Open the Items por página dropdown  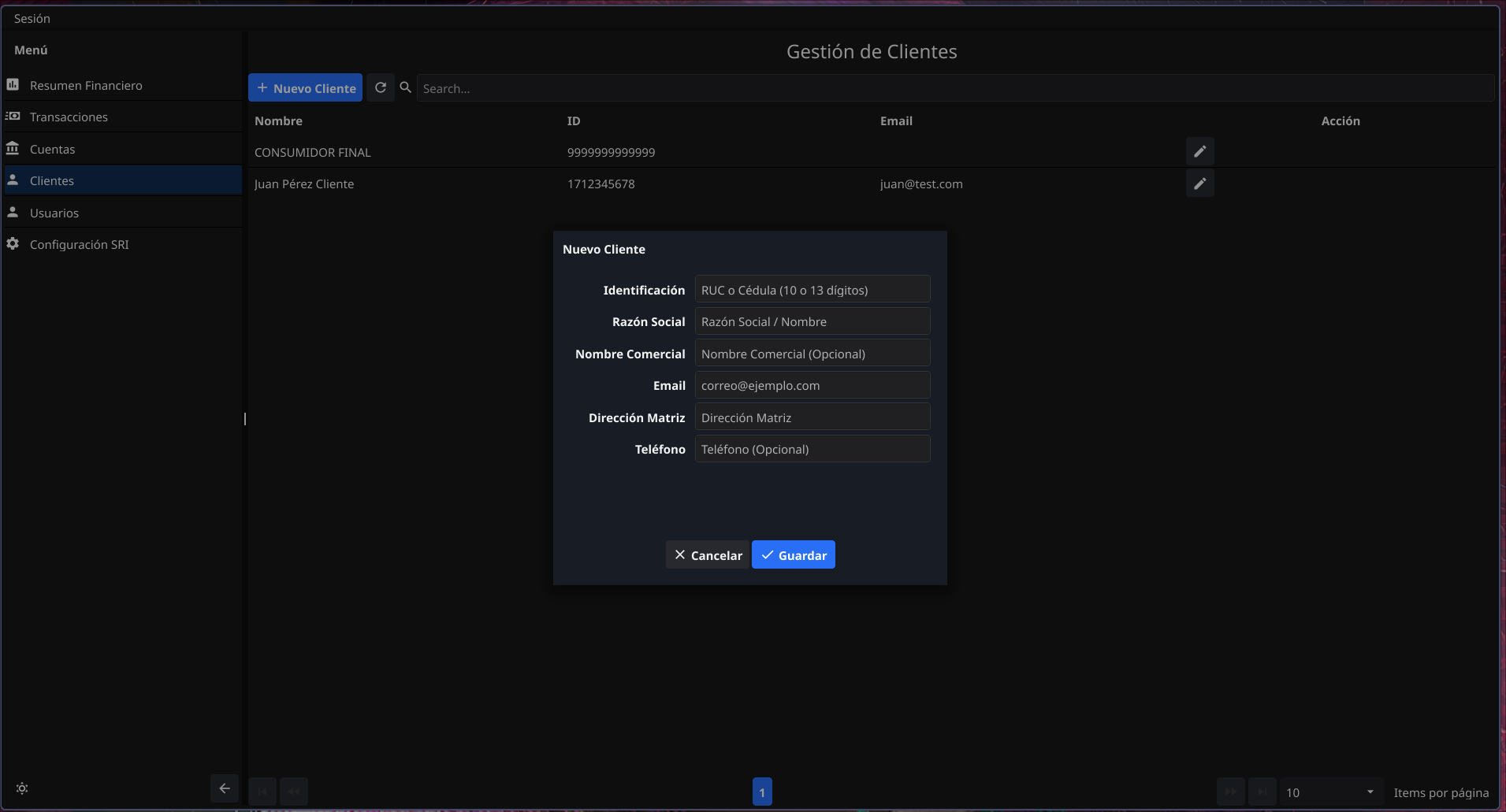[x=1330, y=792]
